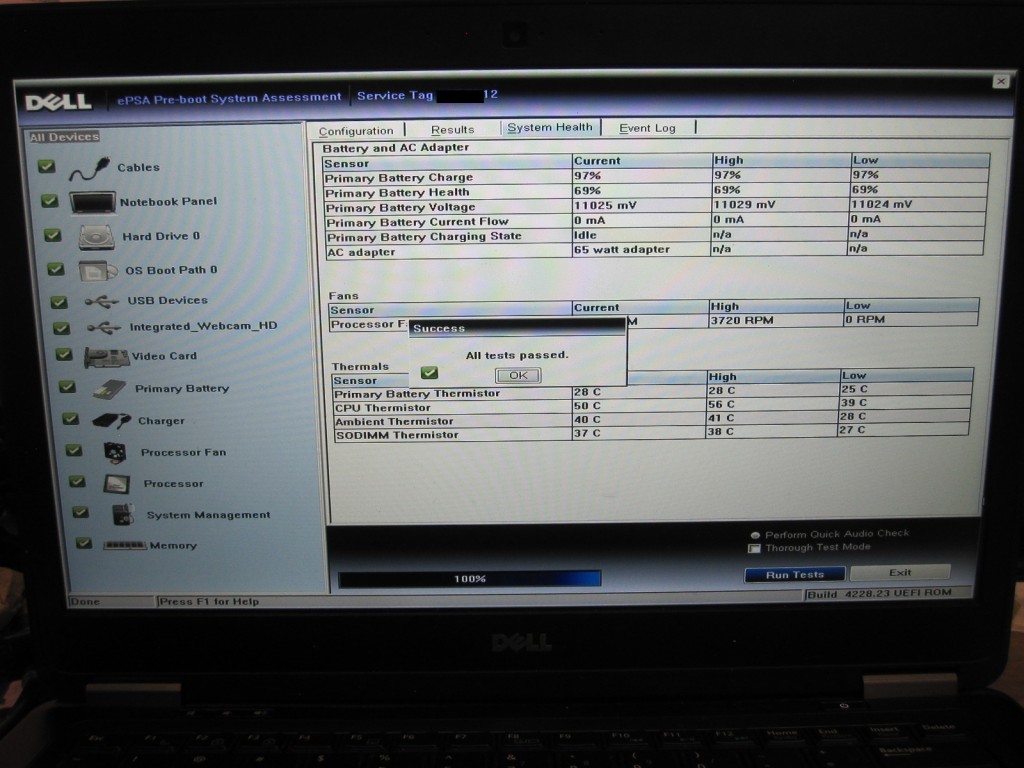Viewport: 1024px width, 768px height.
Task: Click the Ambient Thermistor row label
Action: [394, 422]
